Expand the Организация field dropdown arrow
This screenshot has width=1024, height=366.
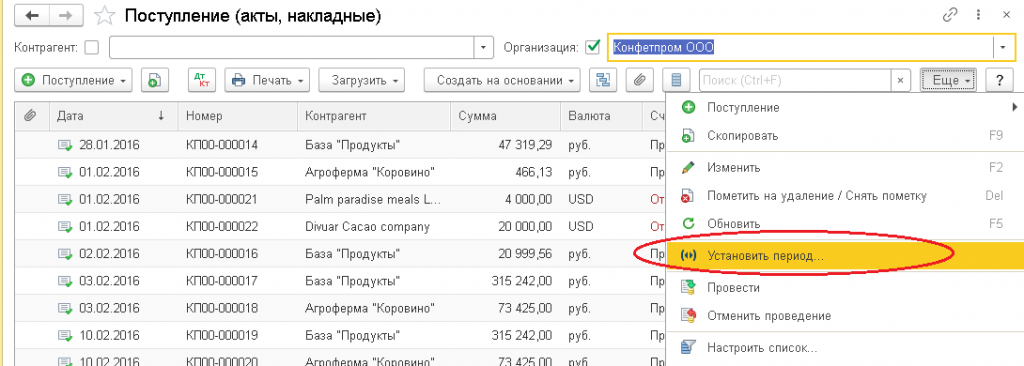click(x=1003, y=47)
